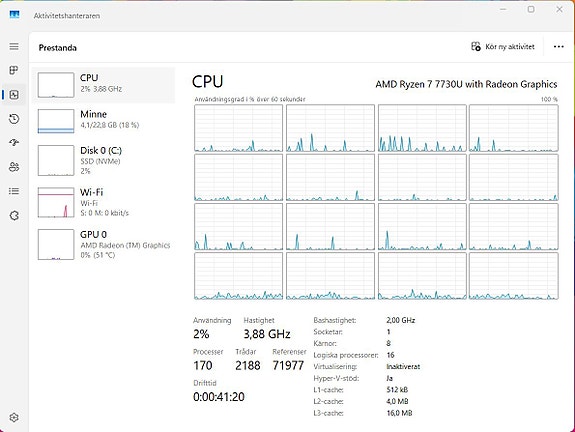This screenshot has width=575, height=432.
Task: Click the Logiska processorer value 16
Action: click(x=390, y=355)
